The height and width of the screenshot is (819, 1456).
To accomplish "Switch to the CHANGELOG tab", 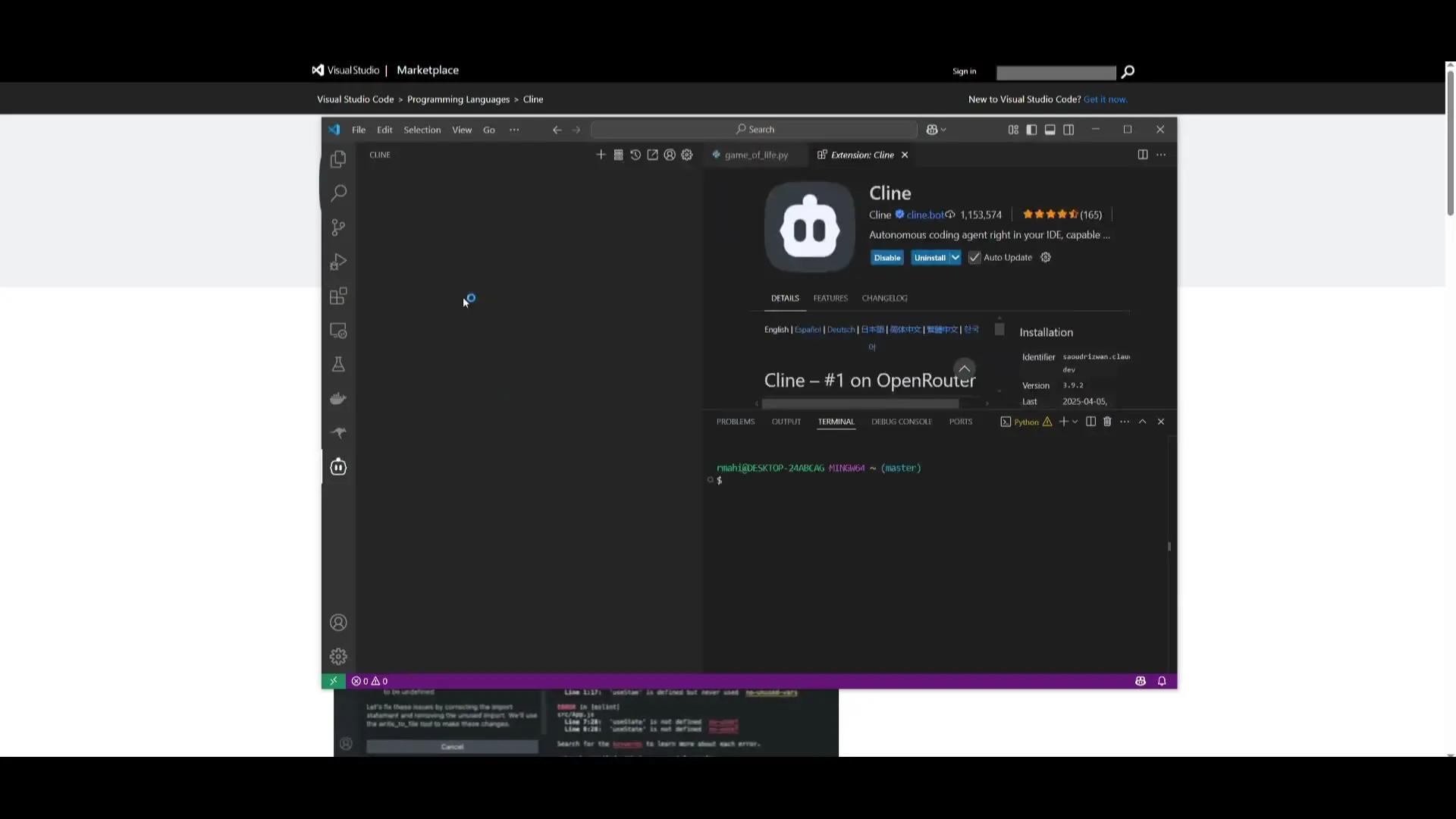I will [884, 298].
